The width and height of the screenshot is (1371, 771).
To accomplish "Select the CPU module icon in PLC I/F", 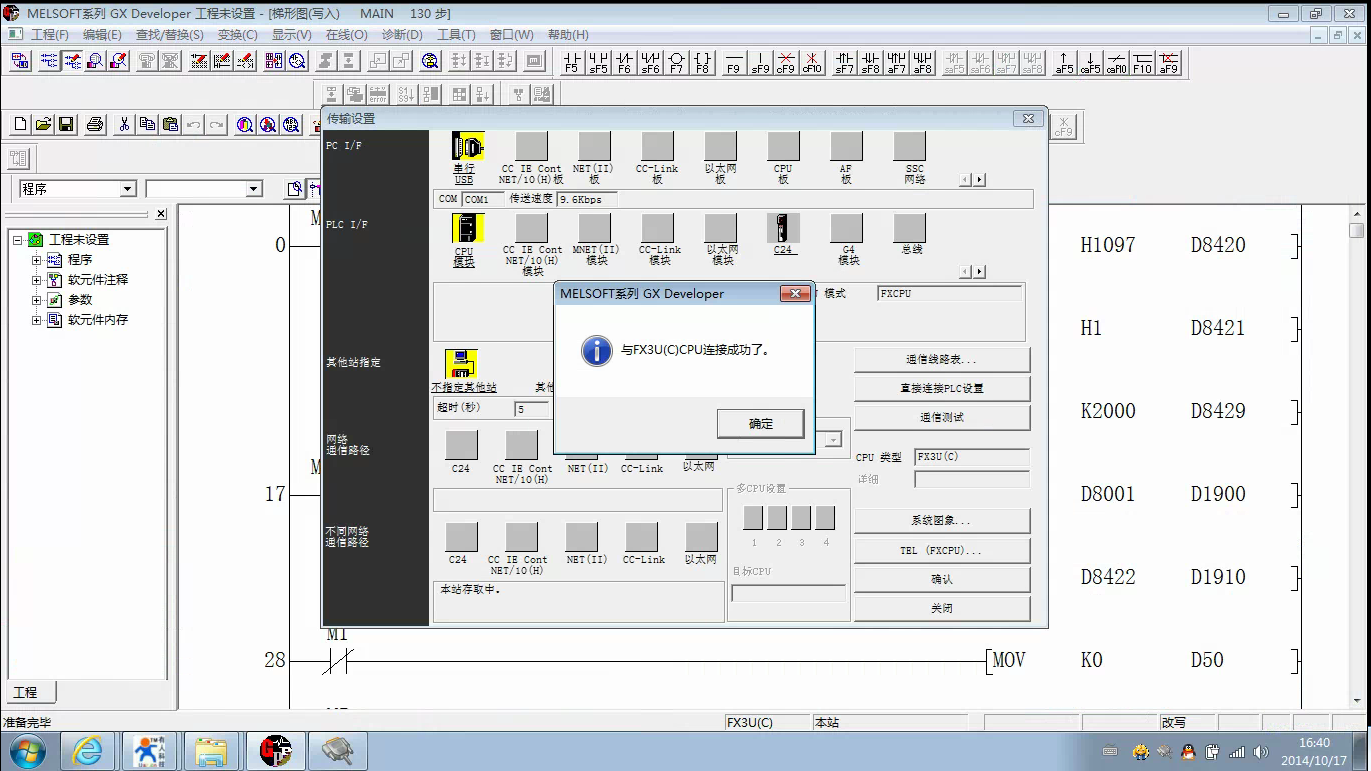I will click(x=467, y=228).
